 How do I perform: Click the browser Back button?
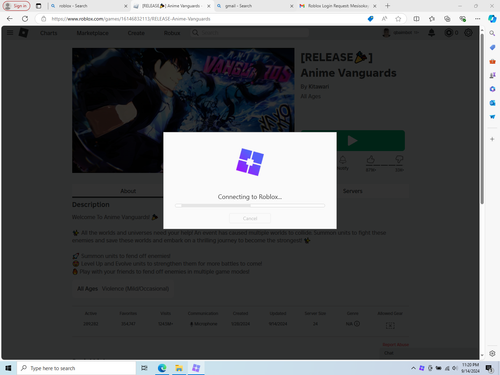click(10, 19)
